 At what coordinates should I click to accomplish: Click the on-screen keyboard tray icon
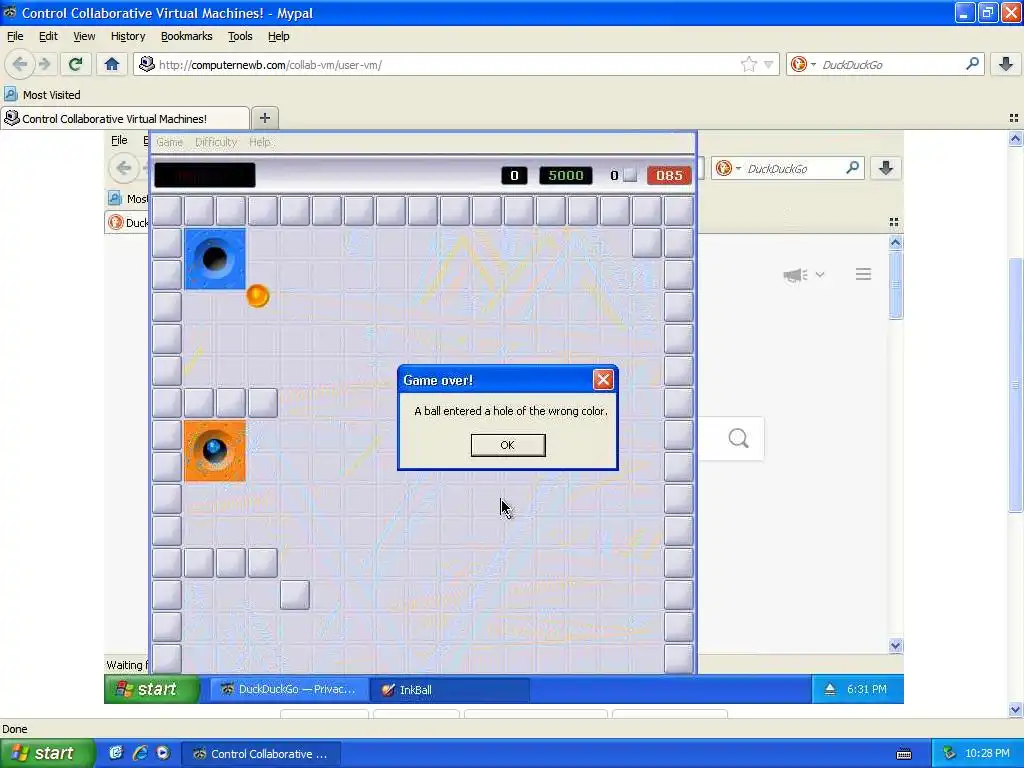point(904,754)
